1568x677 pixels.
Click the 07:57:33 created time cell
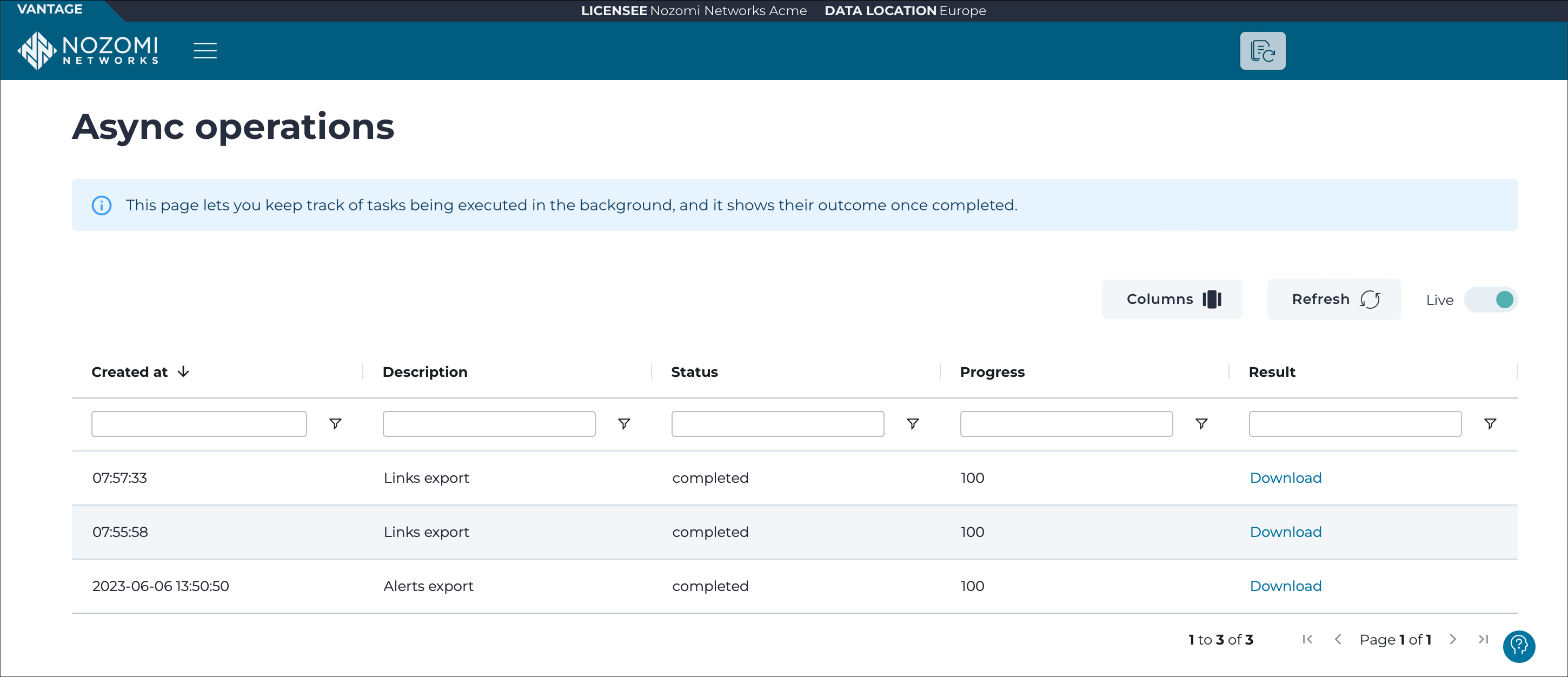click(120, 478)
